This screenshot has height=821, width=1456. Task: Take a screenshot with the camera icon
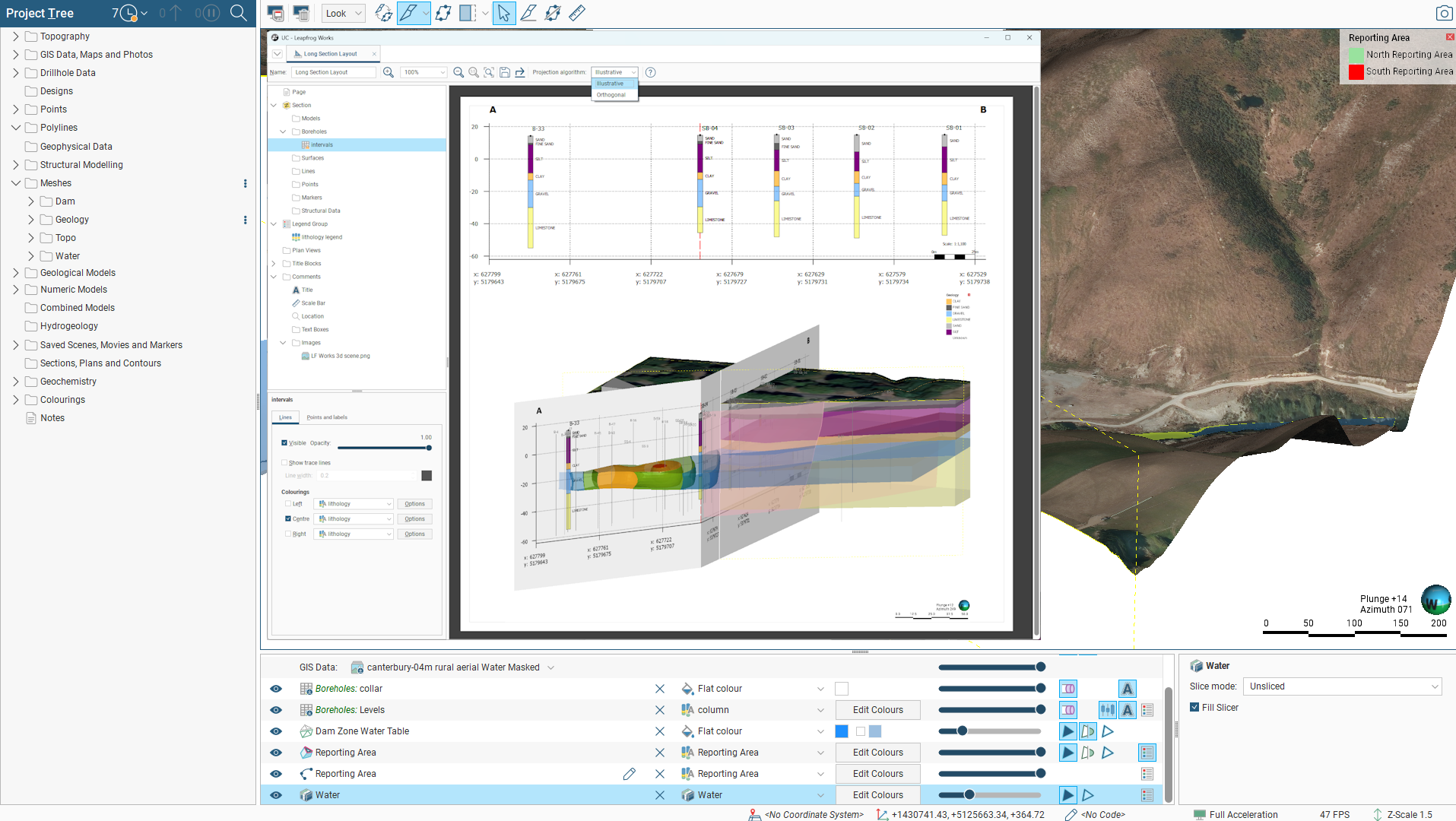pyautogui.click(x=1443, y=13)
